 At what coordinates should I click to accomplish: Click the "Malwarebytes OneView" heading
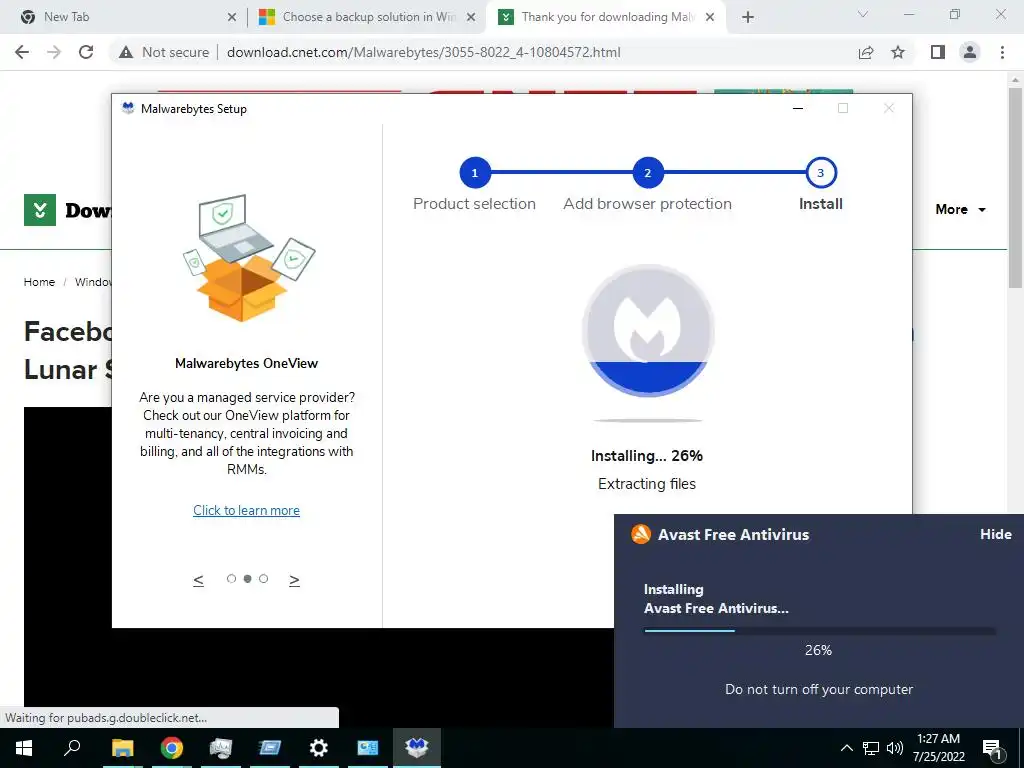tap(246, 364)
